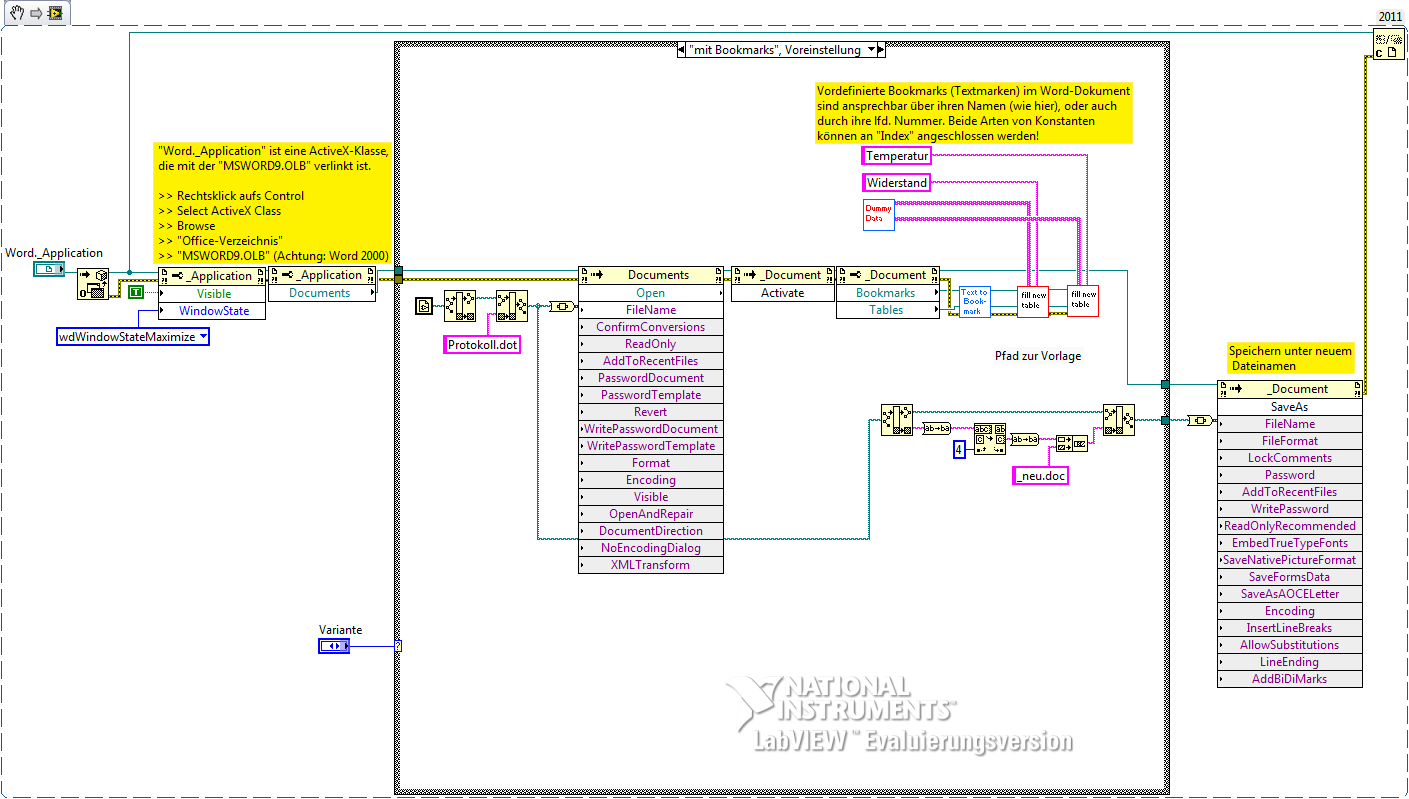Select the Widerstand string constant
This screenshot has width=1409, height=799.
tap(896, 183)
